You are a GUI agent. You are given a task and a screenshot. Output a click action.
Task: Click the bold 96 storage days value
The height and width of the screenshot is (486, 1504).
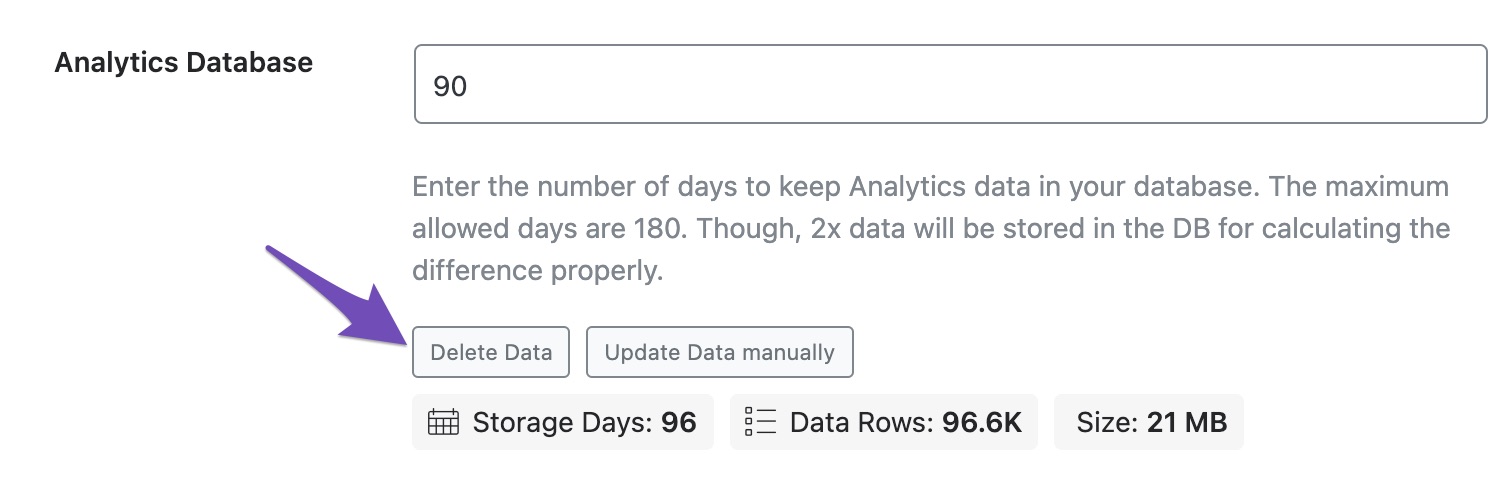tap(679, 422)
